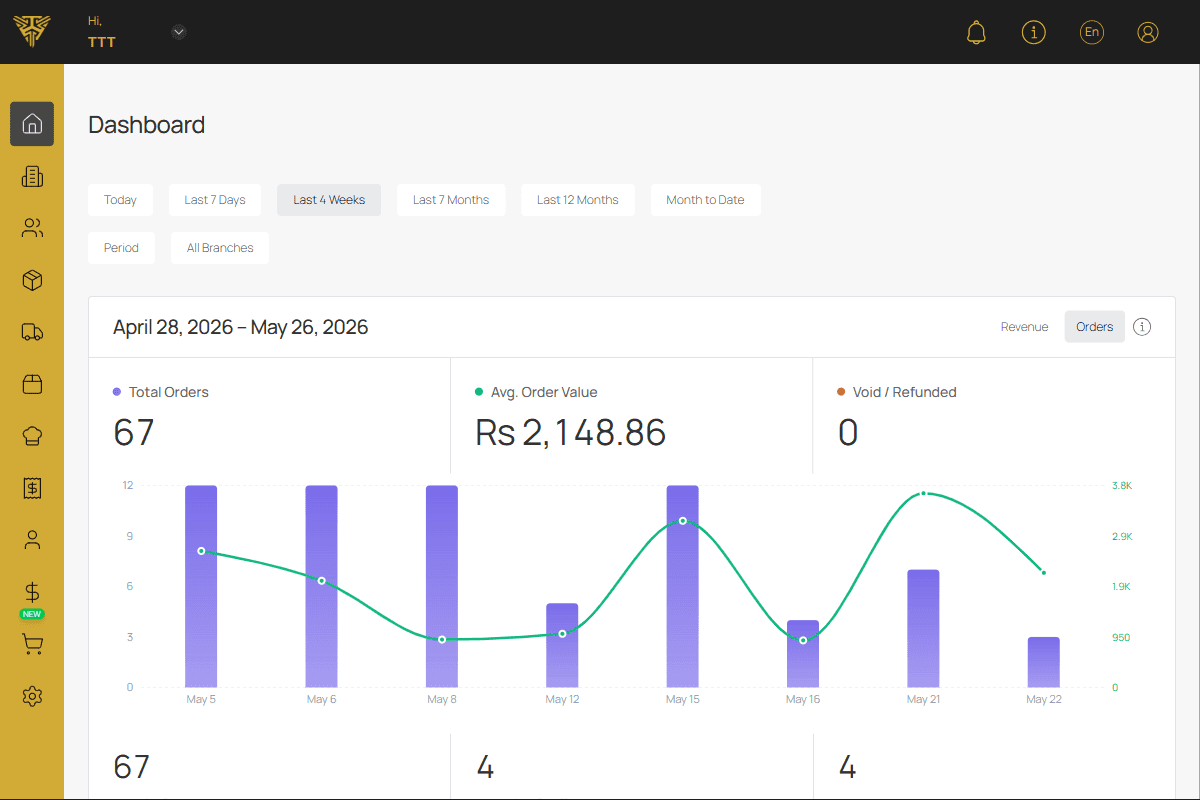This screenshot has height=800, width=1200.
Task: Open the products box icon in sidebar
Action: pyautogui.click(x=32, y=280)
